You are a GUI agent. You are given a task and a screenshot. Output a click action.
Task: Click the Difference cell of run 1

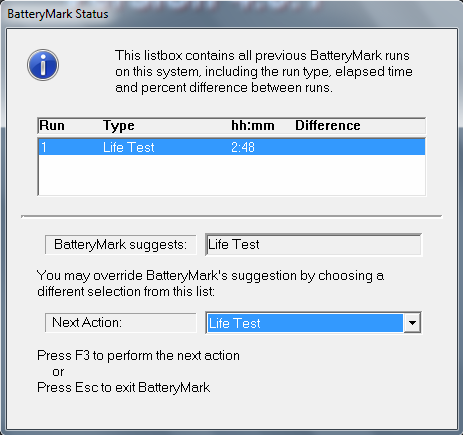pos(359,147)
